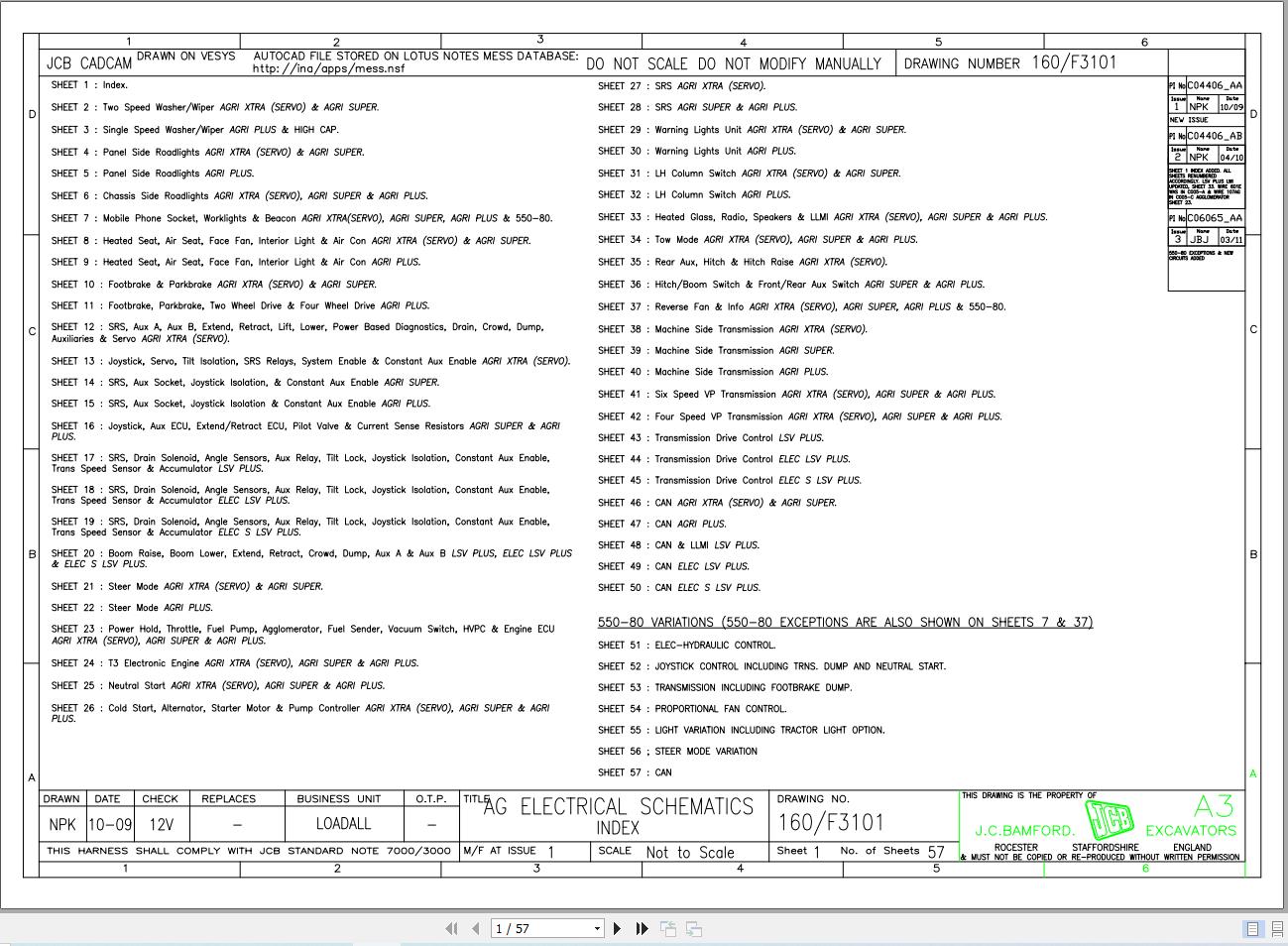Switch to continuous page view mode
Viewport: 1288px width, 946px height.
[1276, 929]
